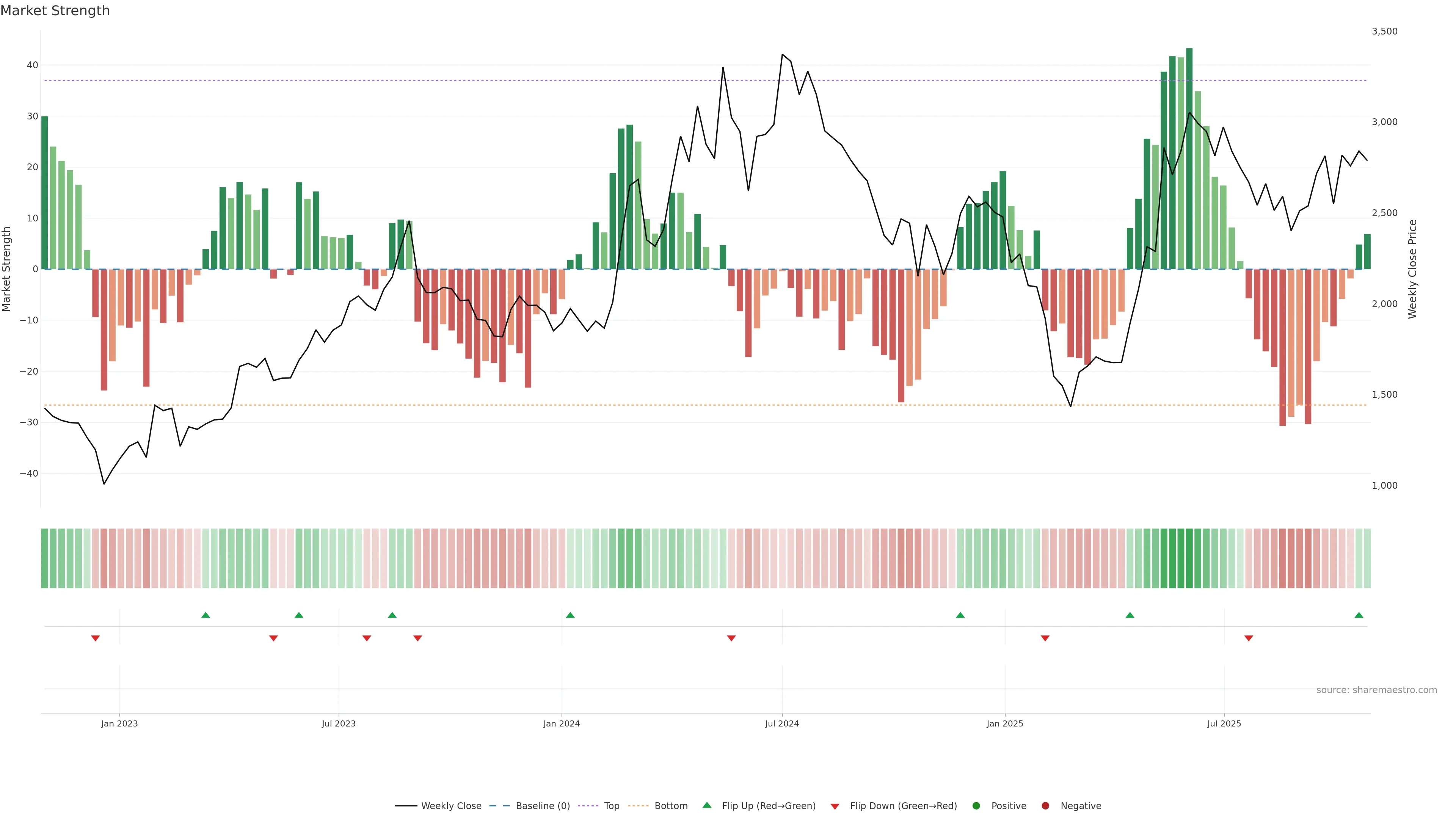Screen dimensions: 1456x819
Task: Click the green flip-up marker before Jan 2025
Action: [x=960, y=615]
